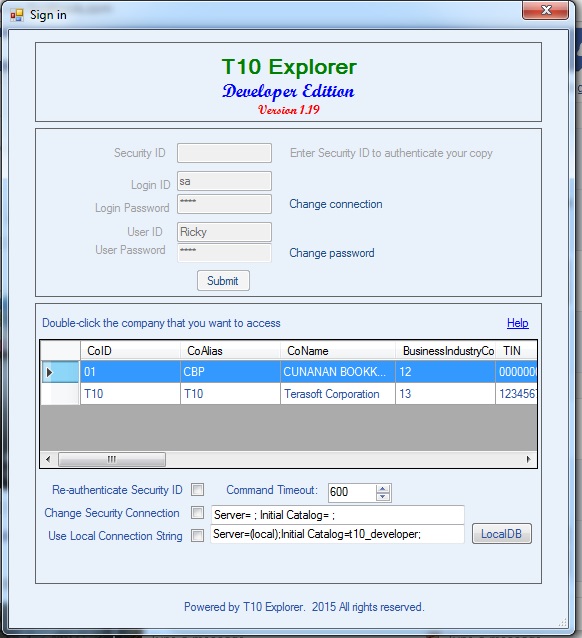Click the LocalDB button
This screenshot has width=582, height=638.
[501, 533]
